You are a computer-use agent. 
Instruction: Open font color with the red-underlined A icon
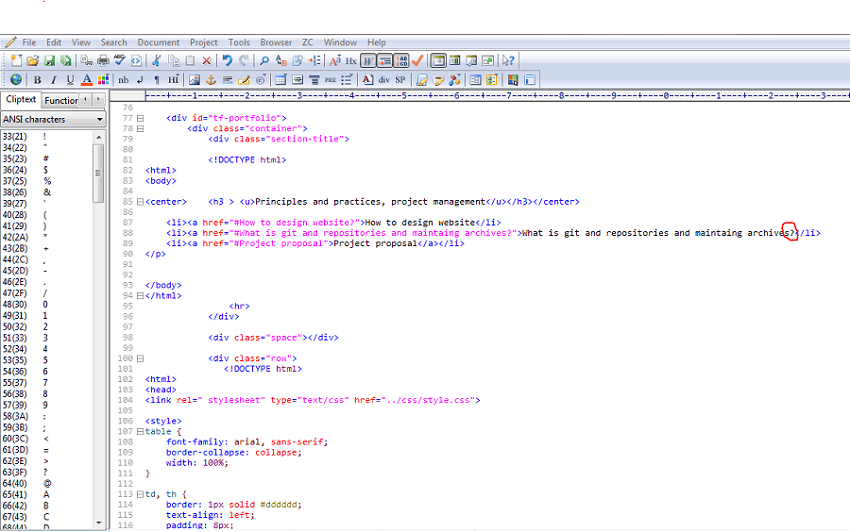pyautogui.click(x=86, y=80)
